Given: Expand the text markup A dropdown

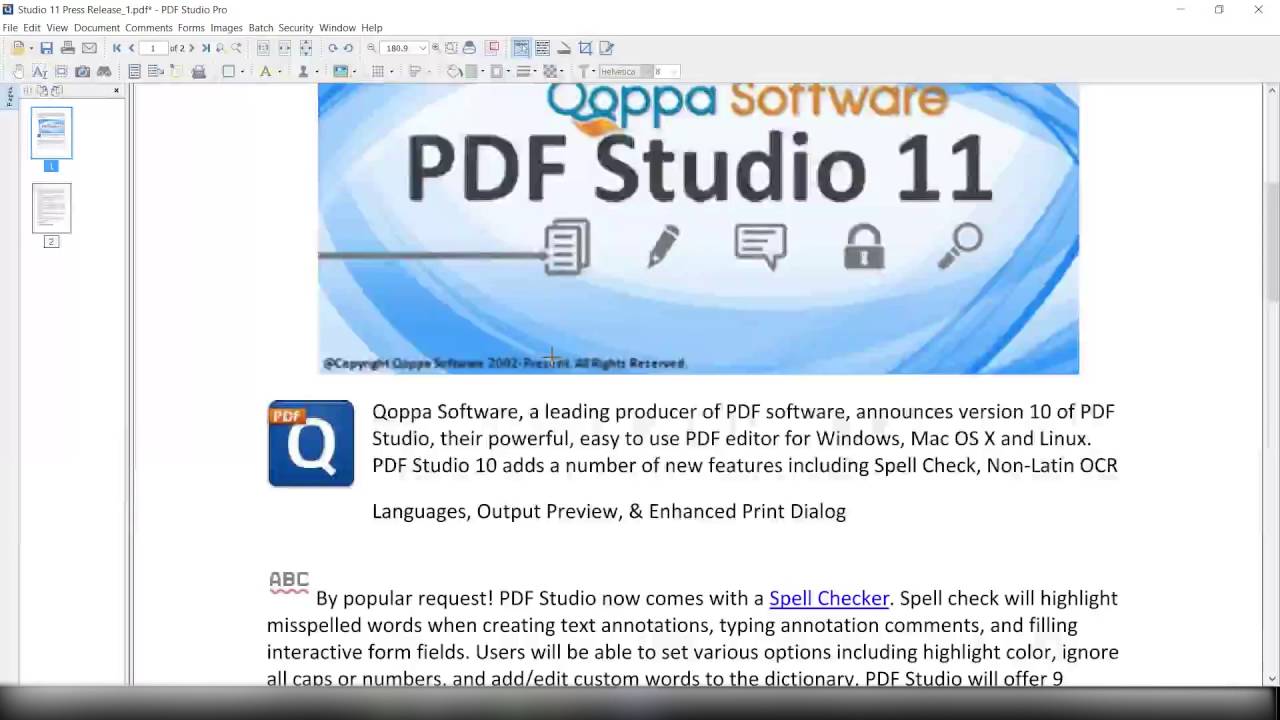Looking at the screenshot, I should 279,71.
